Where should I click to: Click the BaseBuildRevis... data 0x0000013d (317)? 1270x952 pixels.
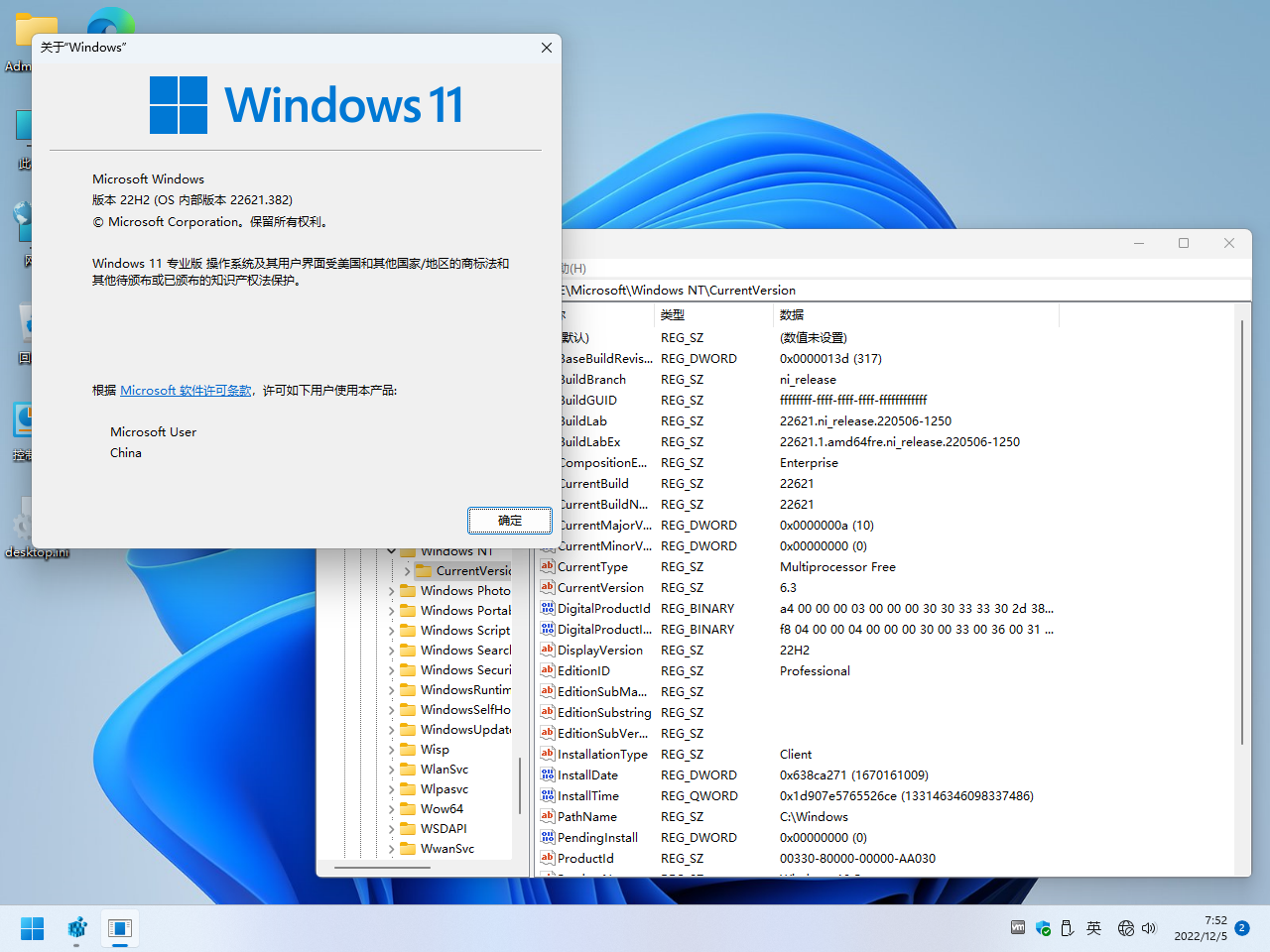click(830, 358)
